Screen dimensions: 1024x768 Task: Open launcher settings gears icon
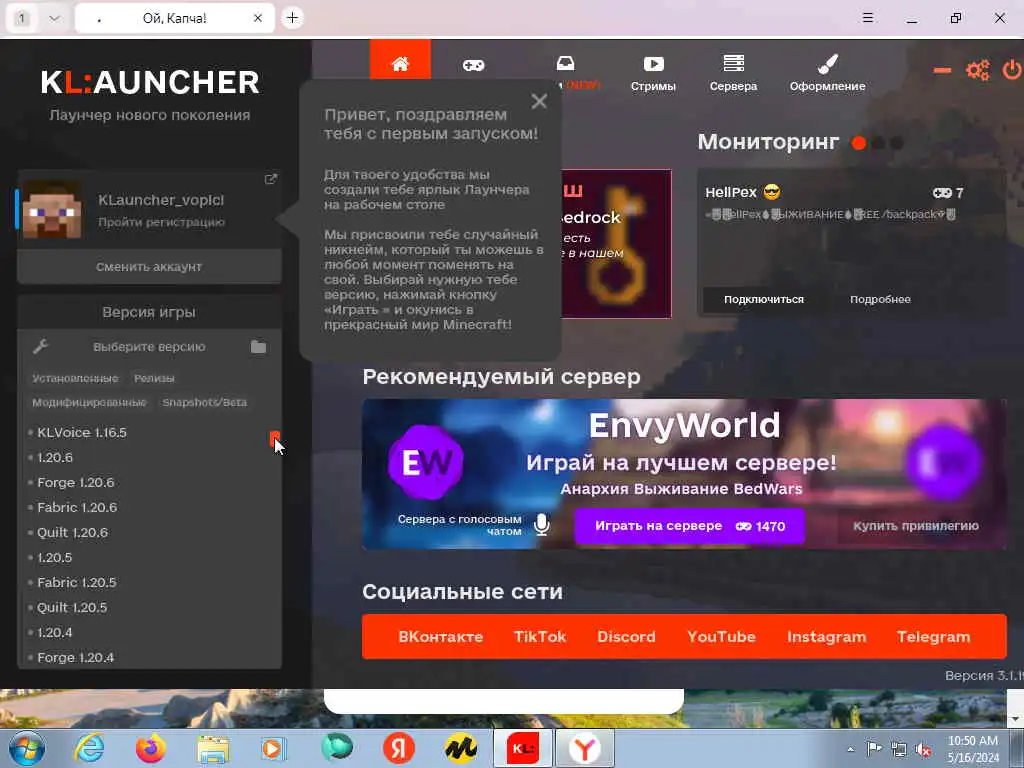click(978, 70)
